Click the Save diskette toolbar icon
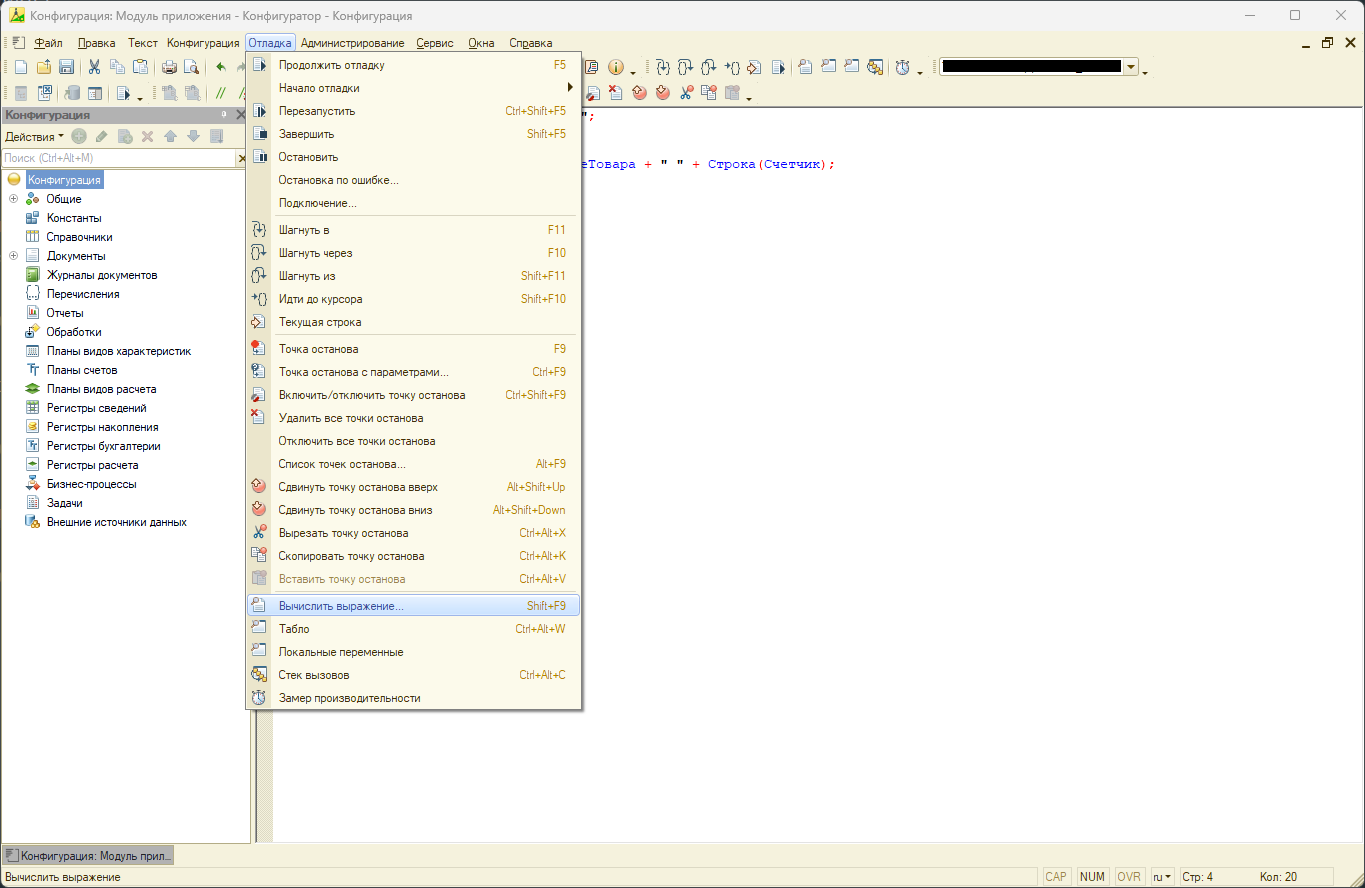The width and height of the screenshot is (1365, 888). point(66,67)
